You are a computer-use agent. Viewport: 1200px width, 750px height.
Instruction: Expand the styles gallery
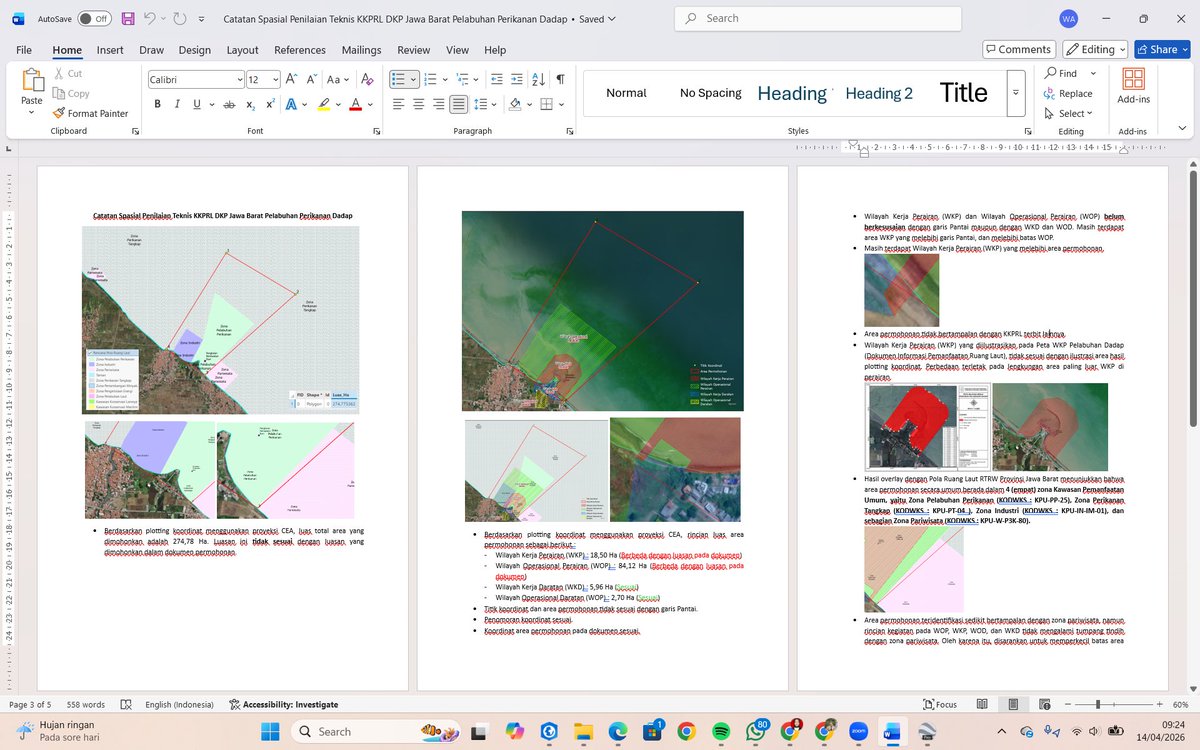point(1016,92)
